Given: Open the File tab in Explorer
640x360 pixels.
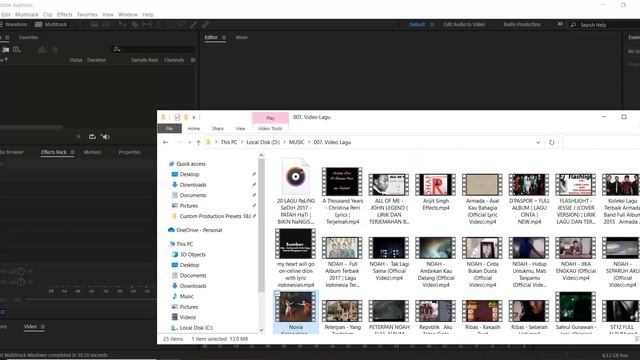Looking at the screenshot, I should tap(169, 129).
